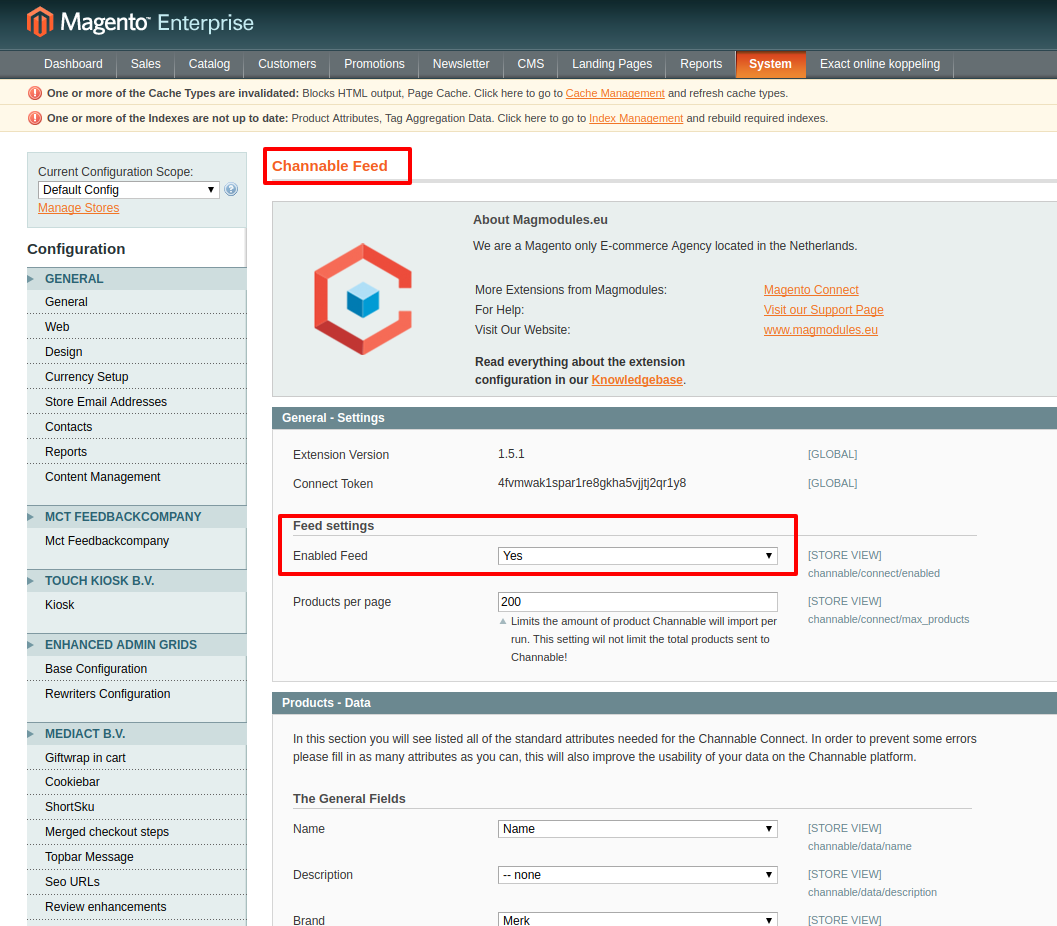Collapse the ENHANCED ADMIN GRIDS section
Viewport: 1057px width, 926px height.
click(x=137, y=644)
